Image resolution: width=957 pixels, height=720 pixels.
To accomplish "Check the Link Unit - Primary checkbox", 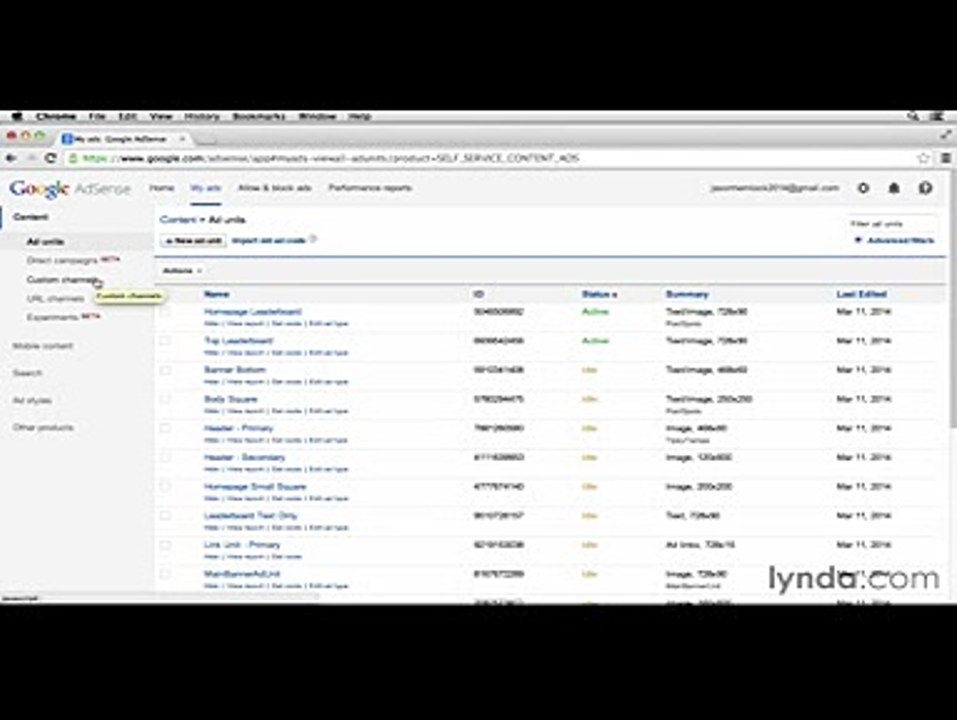I will click(165, 545).
